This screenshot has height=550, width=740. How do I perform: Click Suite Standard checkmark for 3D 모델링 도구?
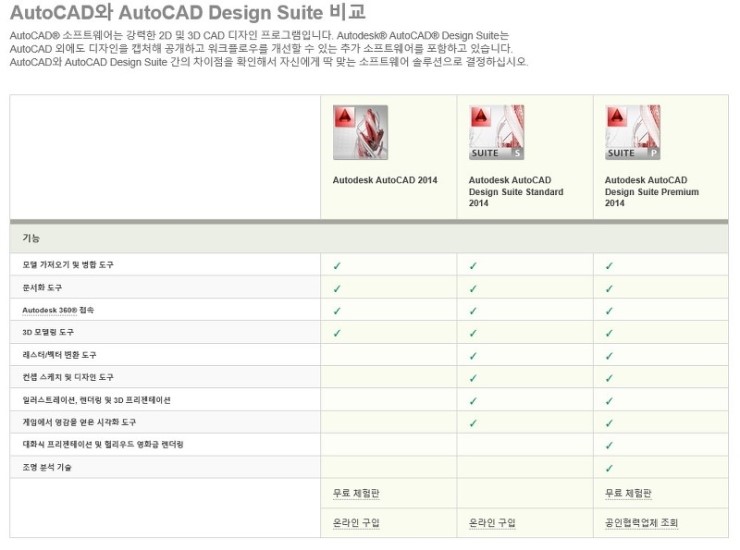[473, 333]
